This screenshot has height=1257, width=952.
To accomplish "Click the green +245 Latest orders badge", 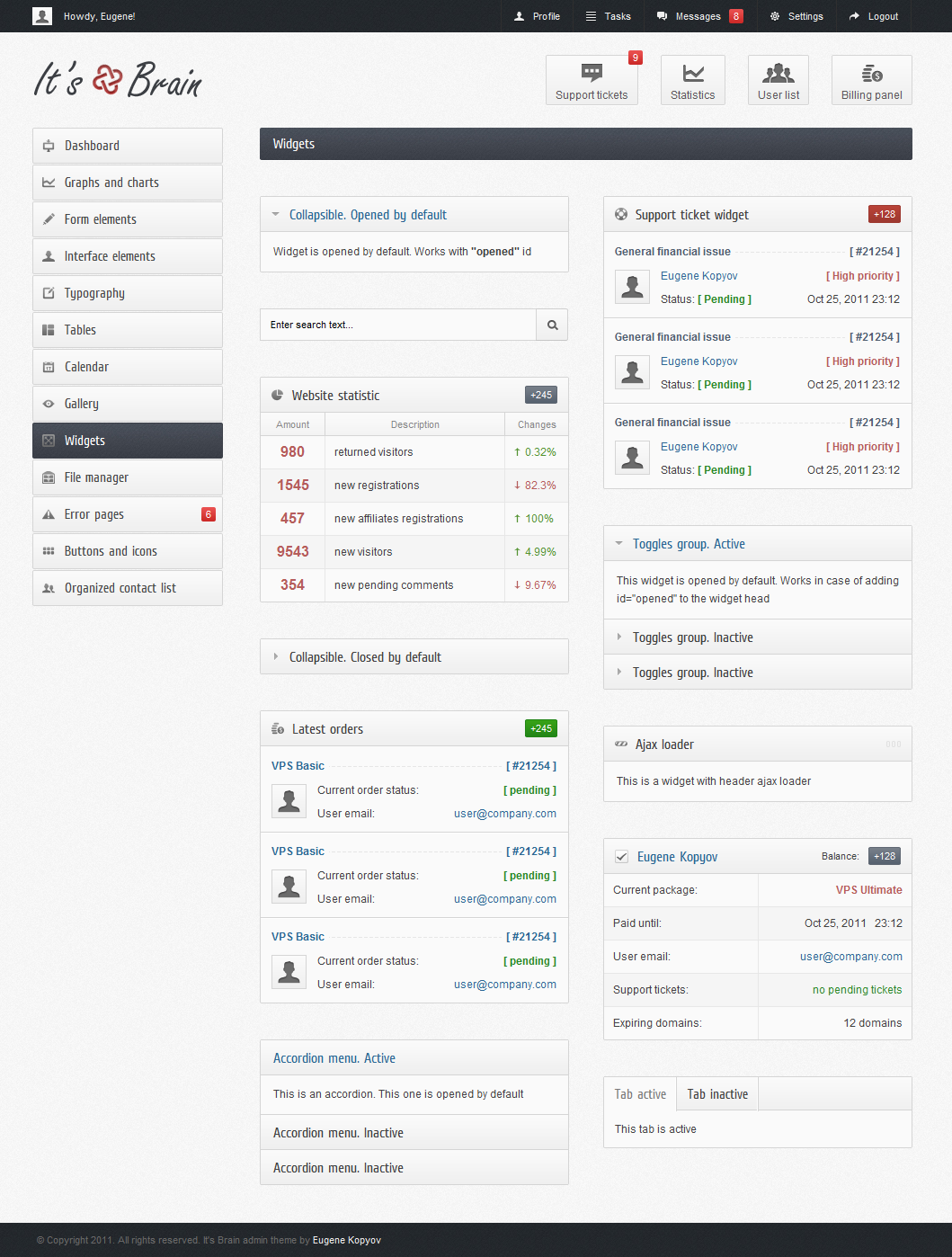I will pyautogui.click(x=541, y=728).
